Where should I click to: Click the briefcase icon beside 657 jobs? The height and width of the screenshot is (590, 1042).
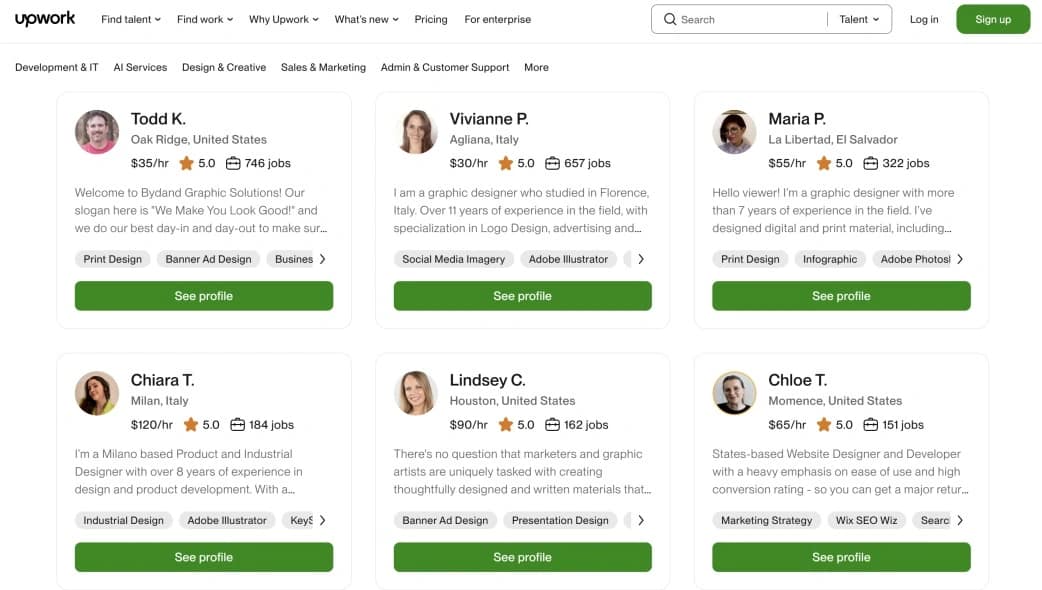(552, 163)
